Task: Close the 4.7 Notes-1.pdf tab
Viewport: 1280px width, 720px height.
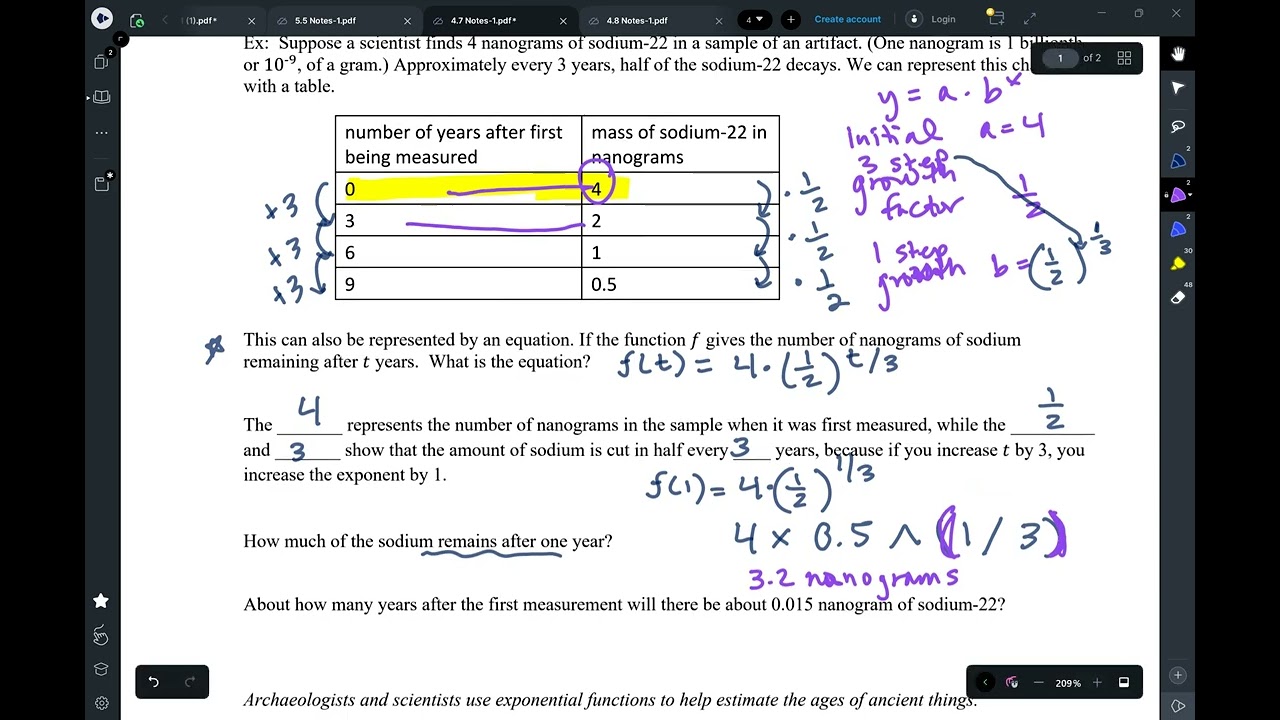Action: (563, 21)
